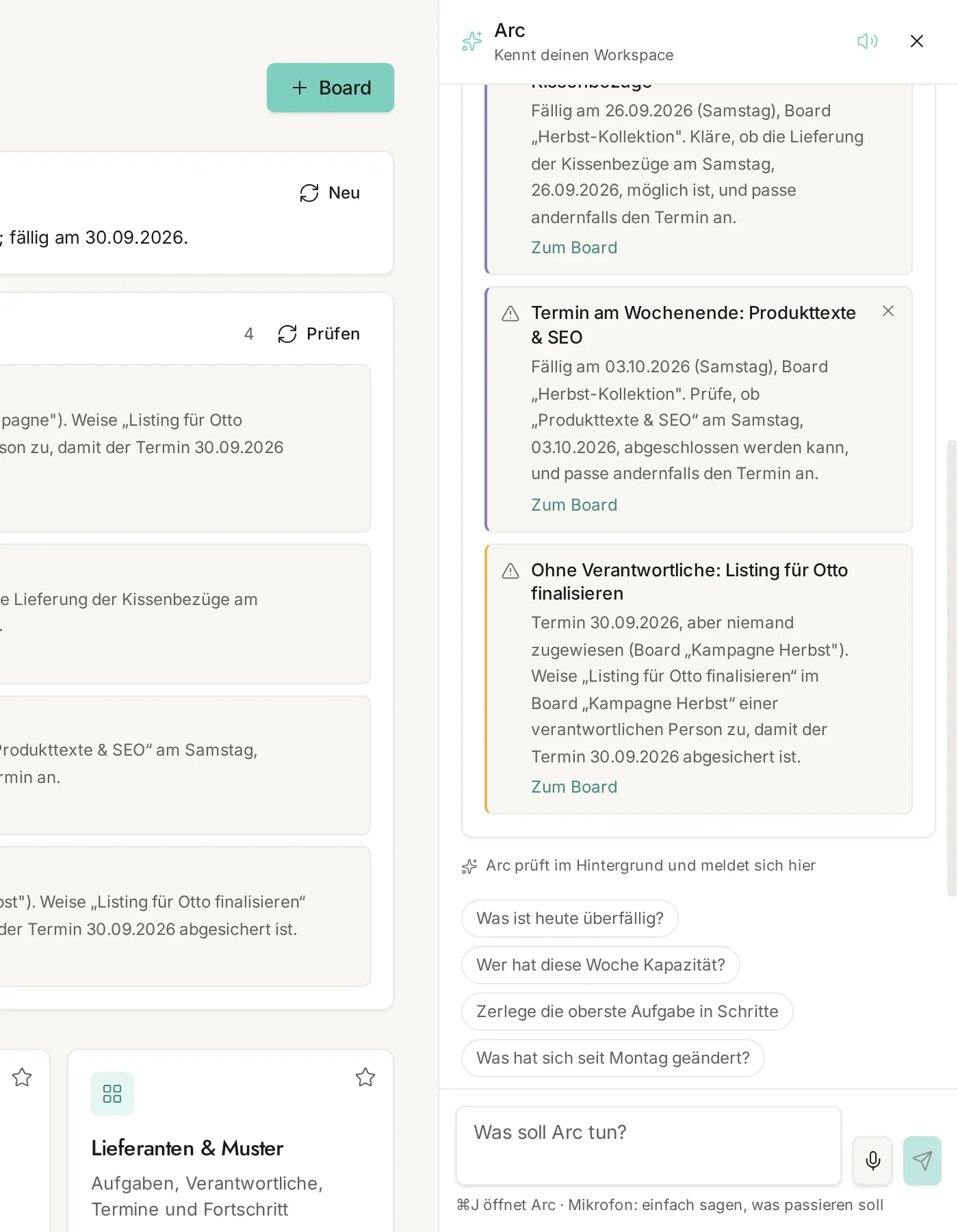Screen dimensions: 958x1232
Task: Open the Lieferanten & Muster board grid icon
Action: tap(112, 1094)
